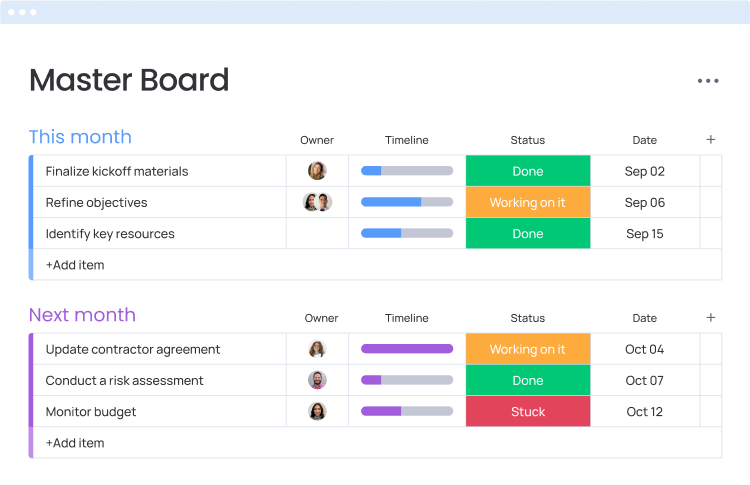Collapse the This month group title
The width and height of the screenshot is (750, 485).
pyautogui.click(x=80, y=137)
